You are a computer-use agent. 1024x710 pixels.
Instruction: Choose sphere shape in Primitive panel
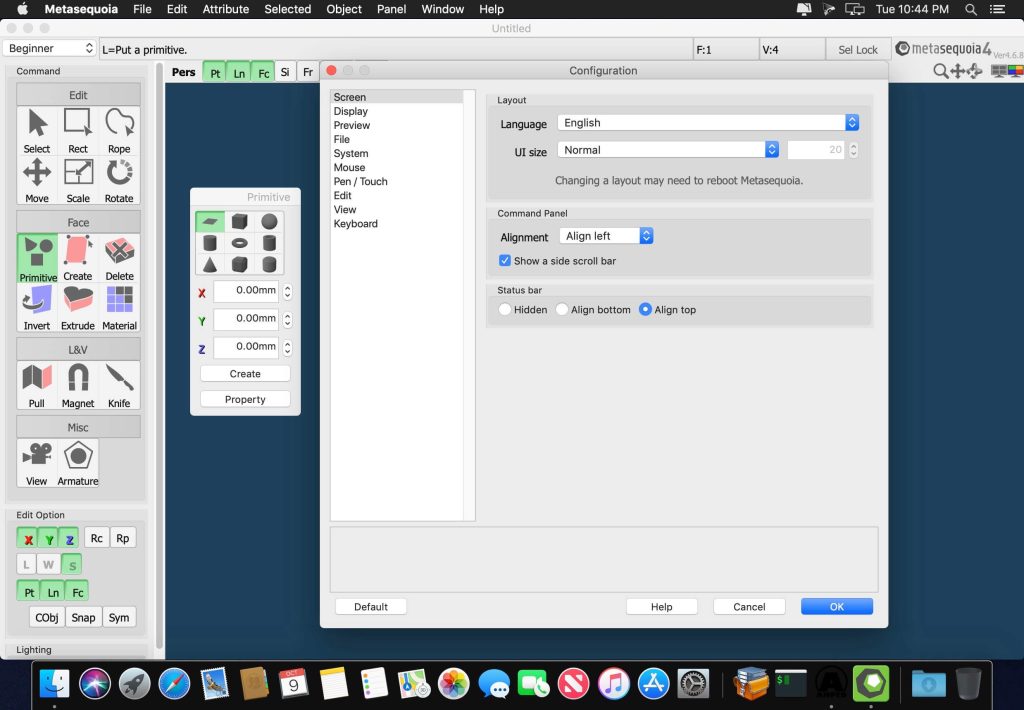pos(269,222)
